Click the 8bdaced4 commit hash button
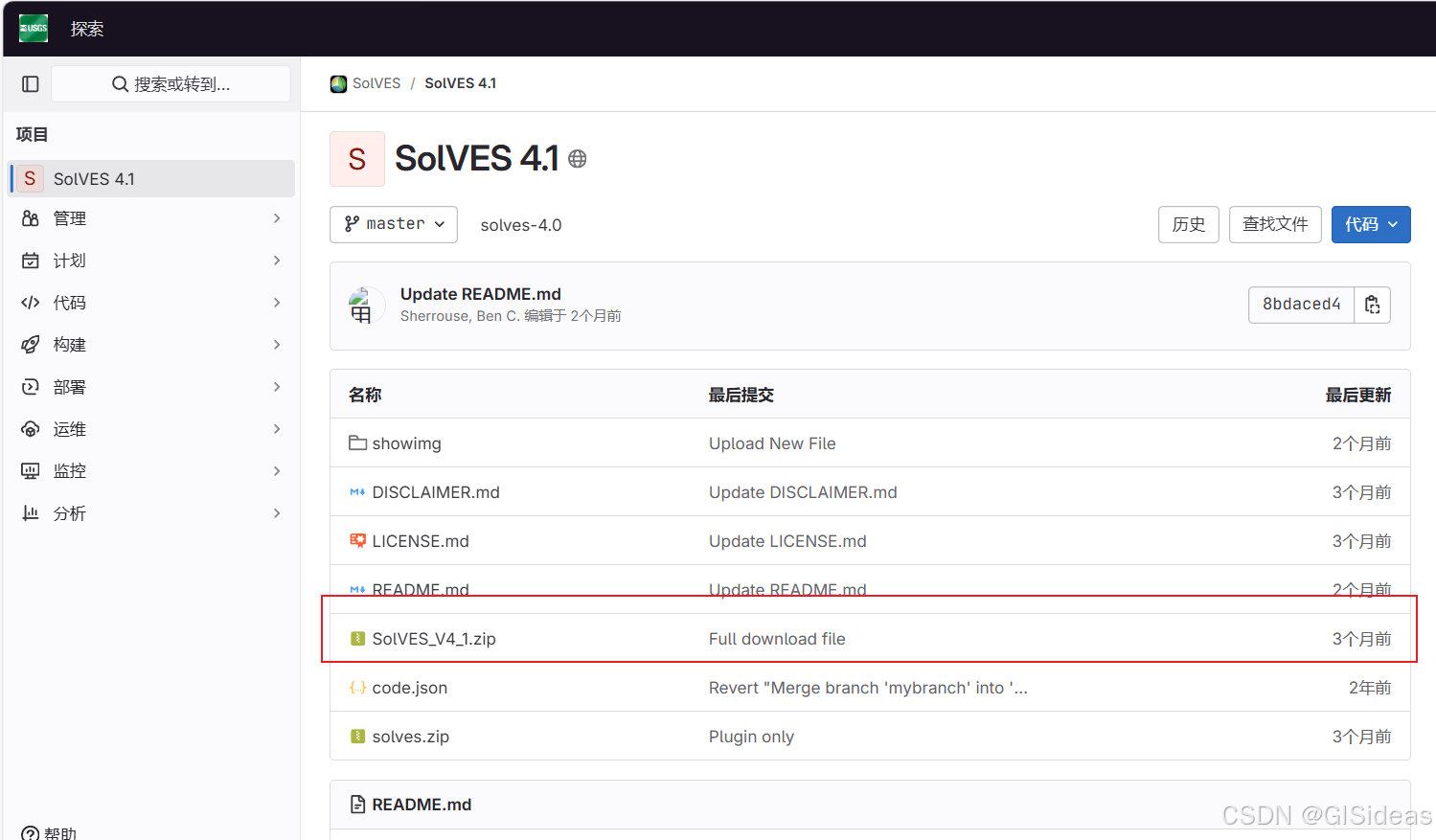 (x=1301, y=305)
